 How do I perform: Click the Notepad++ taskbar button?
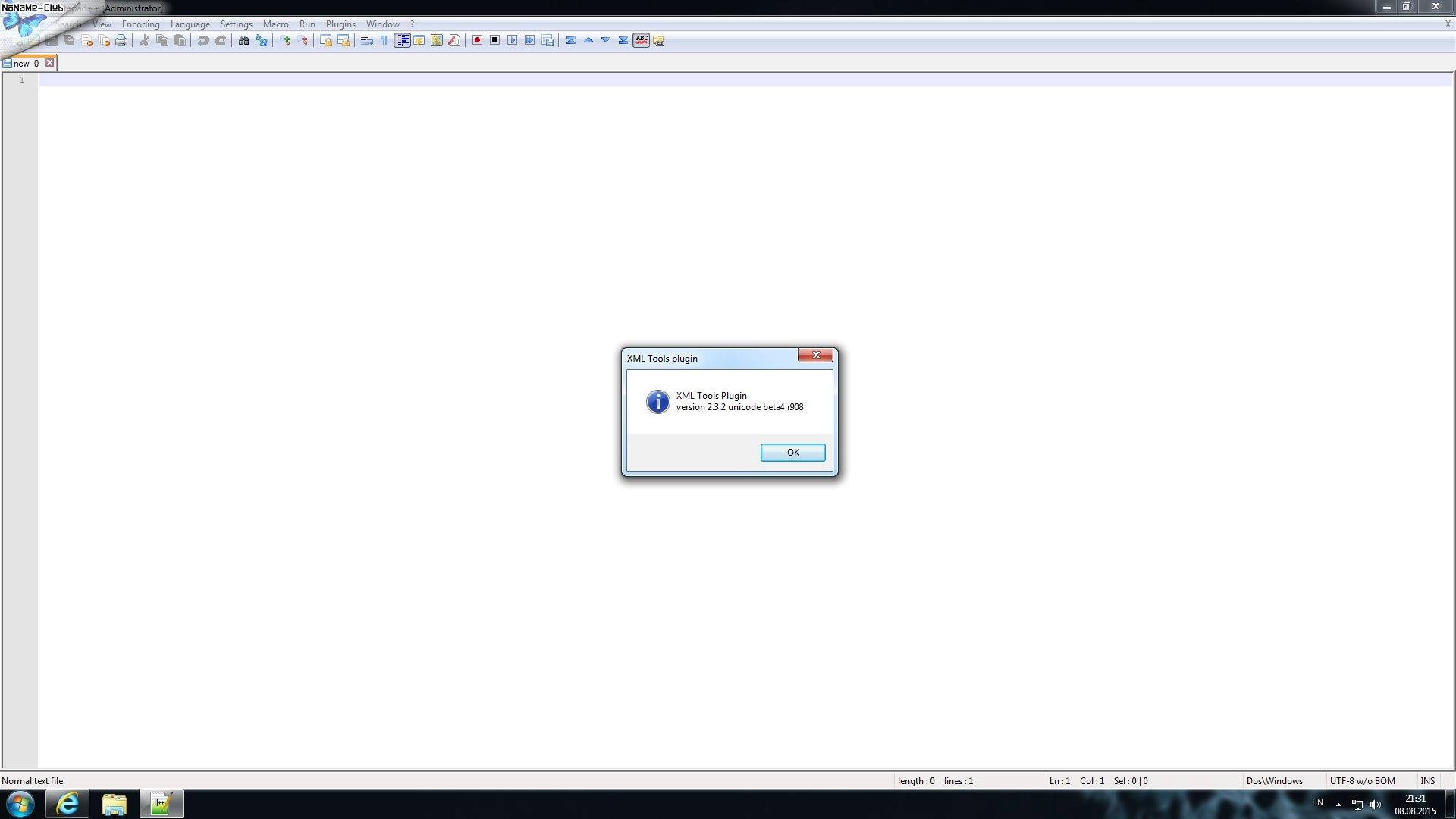click(161, 804)
